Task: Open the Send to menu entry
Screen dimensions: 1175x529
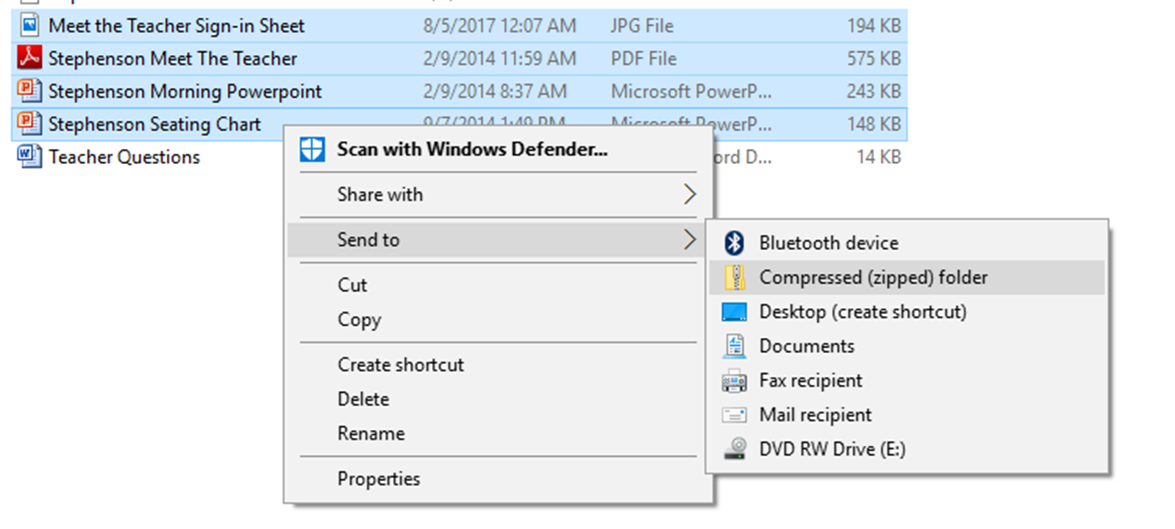Action: [x=498, y=240]
